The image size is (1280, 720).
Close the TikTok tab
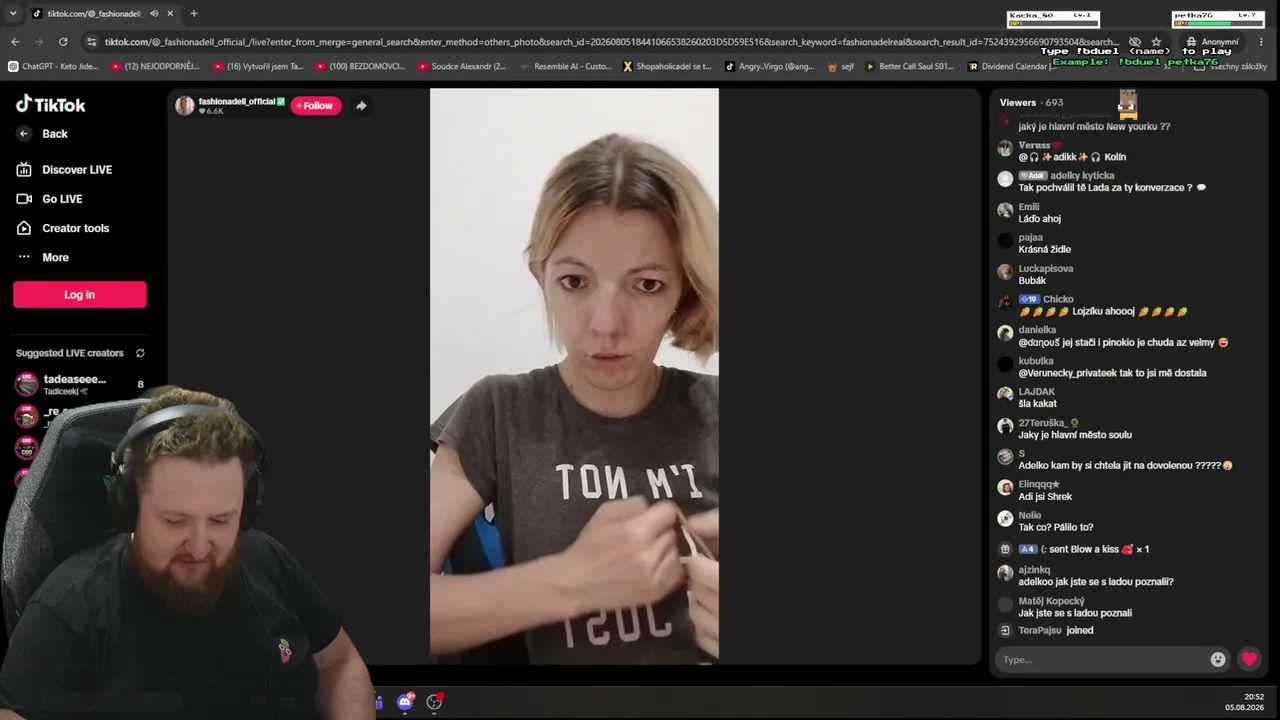(170, 14)
